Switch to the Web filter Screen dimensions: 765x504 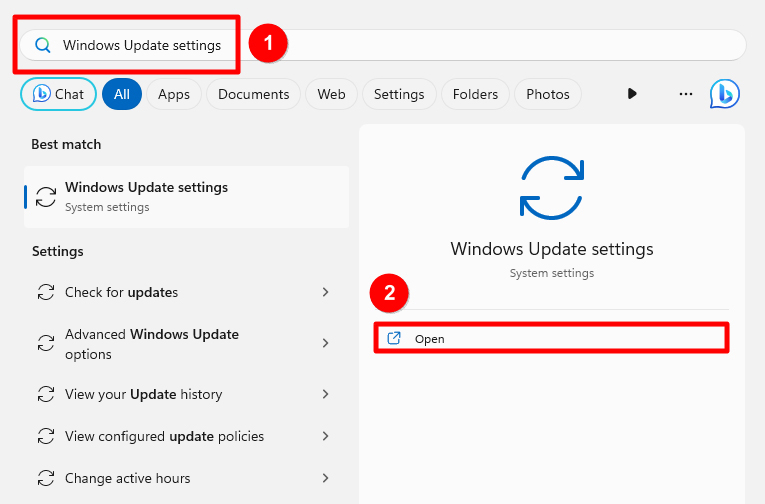point(331,94)
